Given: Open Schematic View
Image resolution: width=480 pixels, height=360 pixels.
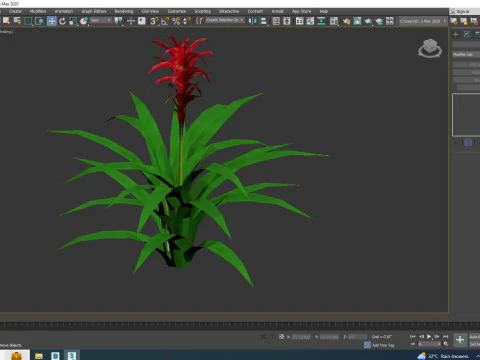Looking at the screenshot, I should click(x=321, y=21).
